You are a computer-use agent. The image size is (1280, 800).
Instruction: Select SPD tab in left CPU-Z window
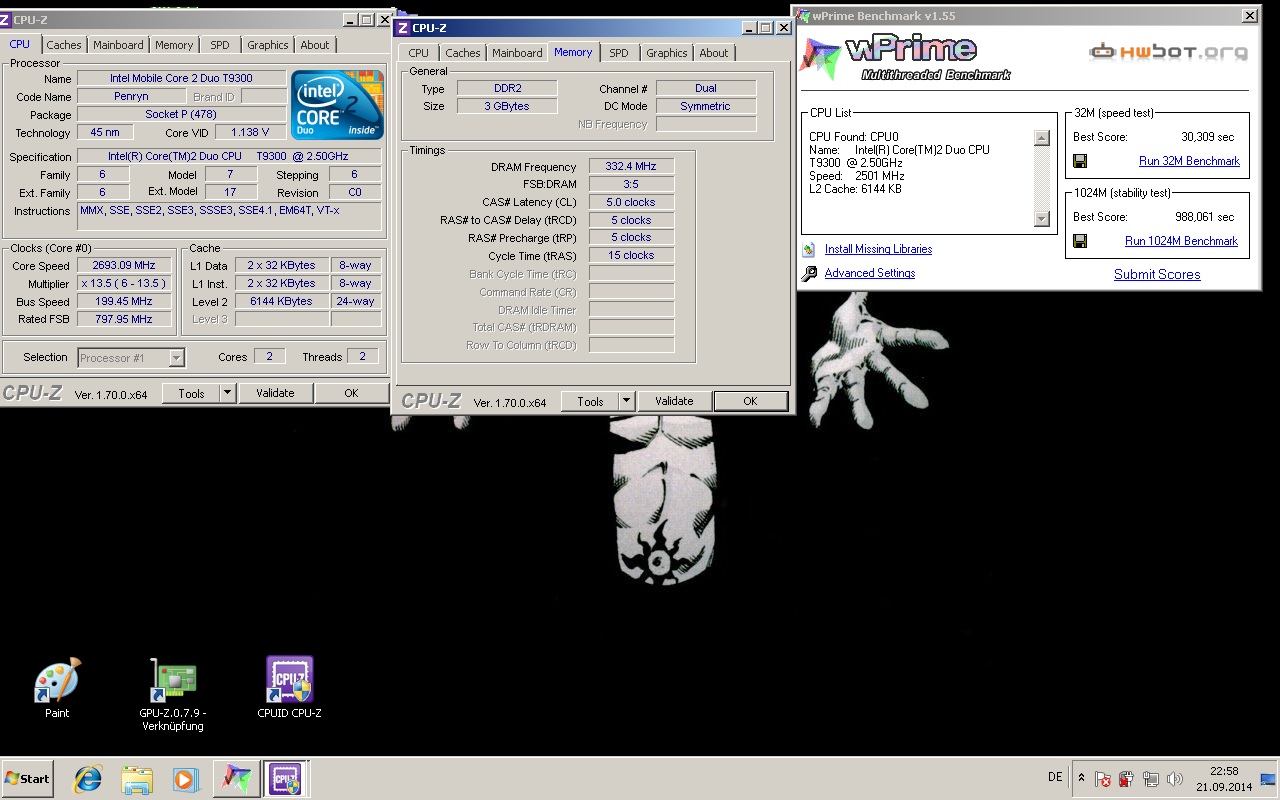(x=220, y=45)
